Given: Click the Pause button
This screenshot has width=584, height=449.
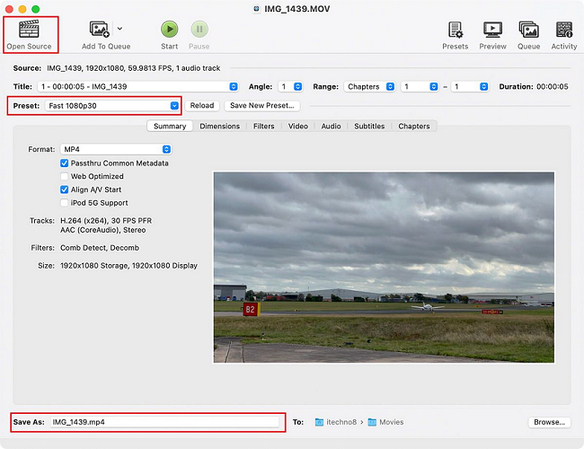Looking at the screenshot, I should (x=199, y=29).
